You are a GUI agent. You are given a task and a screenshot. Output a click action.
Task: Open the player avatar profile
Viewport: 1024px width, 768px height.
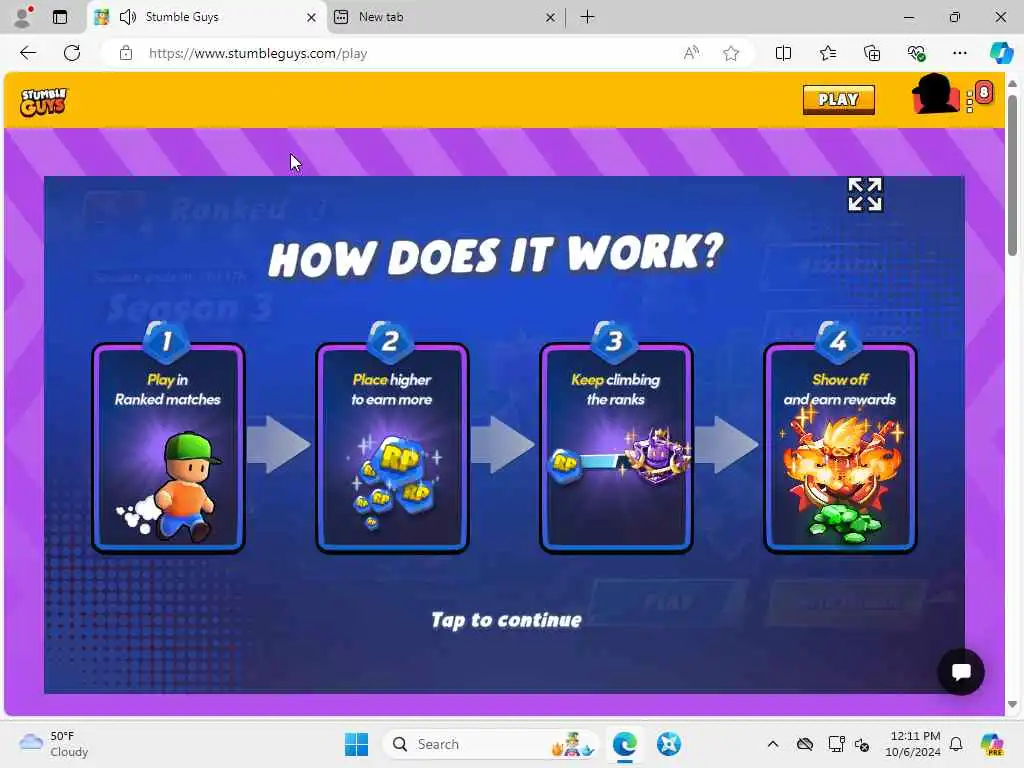(x=935, y=95)
